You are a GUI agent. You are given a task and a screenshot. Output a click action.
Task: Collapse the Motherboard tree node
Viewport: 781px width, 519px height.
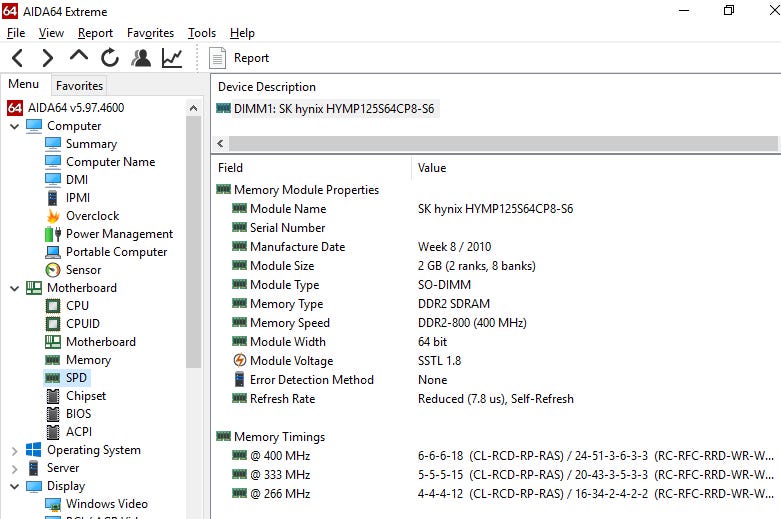(14, 288)
